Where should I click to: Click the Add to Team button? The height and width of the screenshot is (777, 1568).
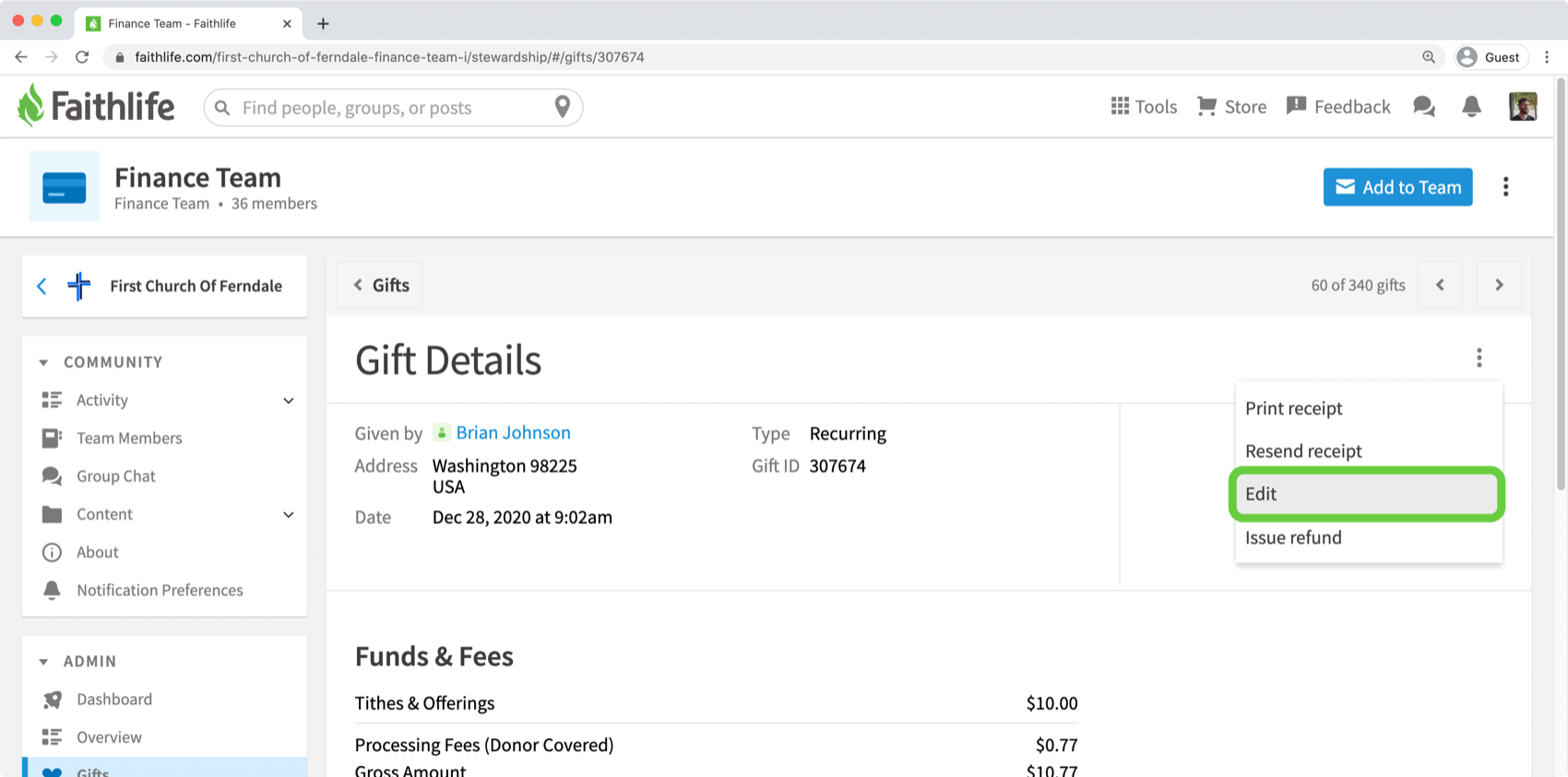1397,187
